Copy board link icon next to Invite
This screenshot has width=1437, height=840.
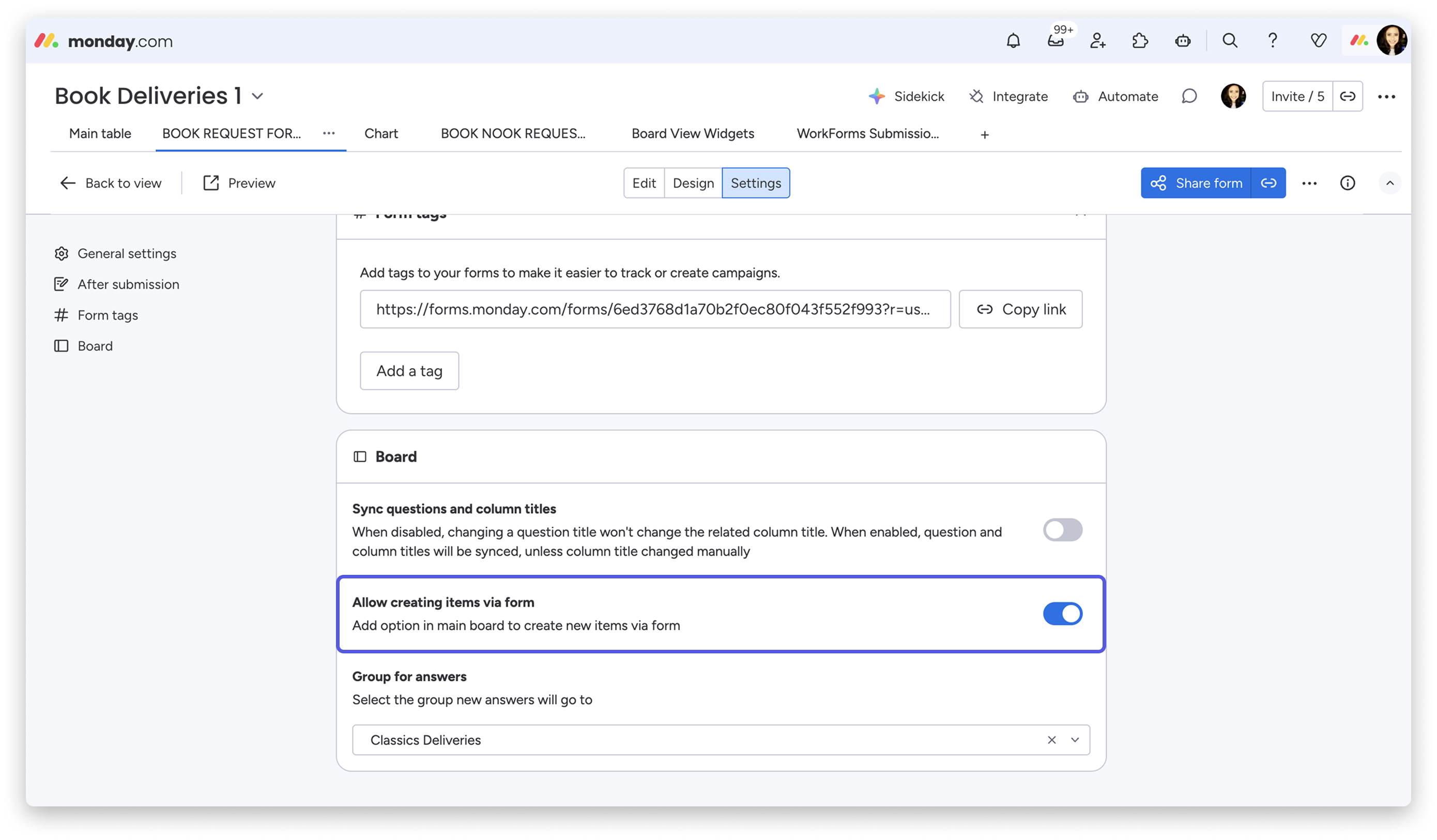point(1348,96)
